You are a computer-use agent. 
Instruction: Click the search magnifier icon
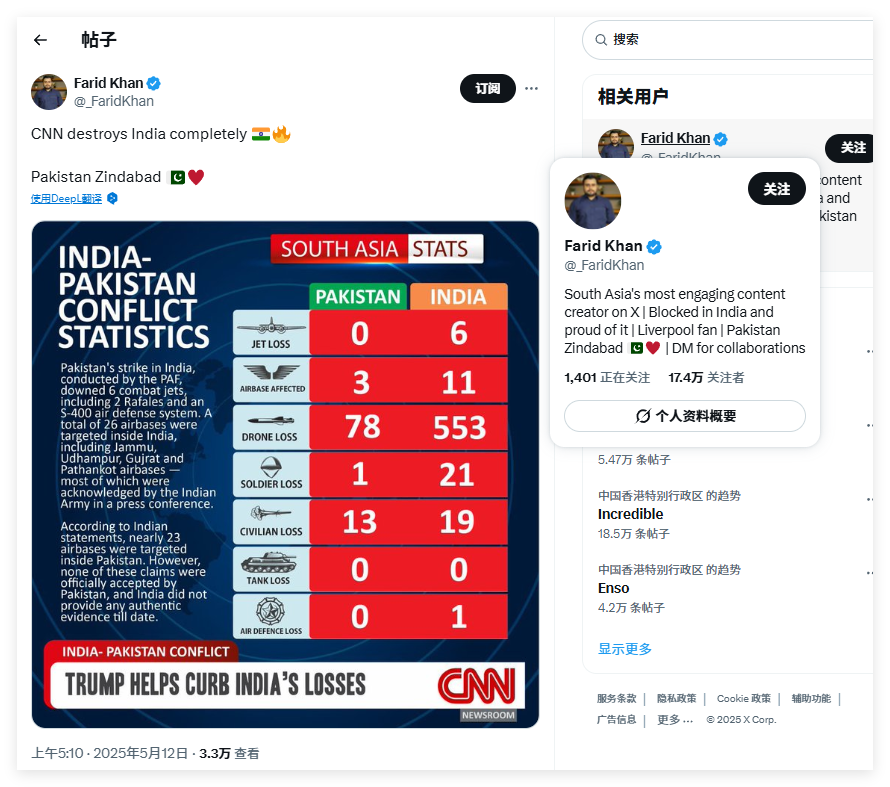pyautogui.click(x=601, y=40)
